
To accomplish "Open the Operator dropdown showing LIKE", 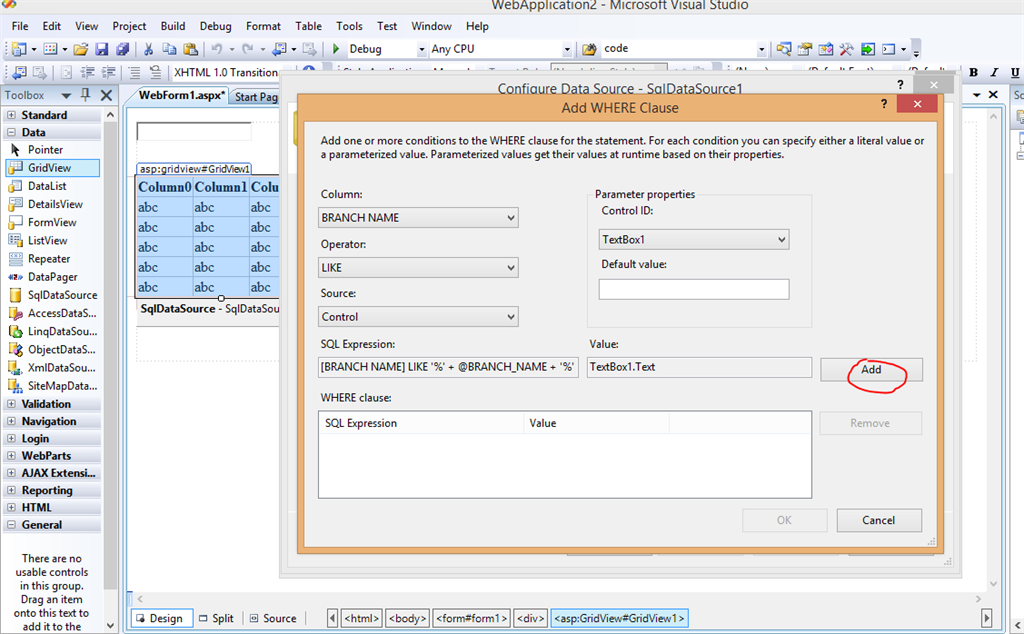I will [419, 268].
